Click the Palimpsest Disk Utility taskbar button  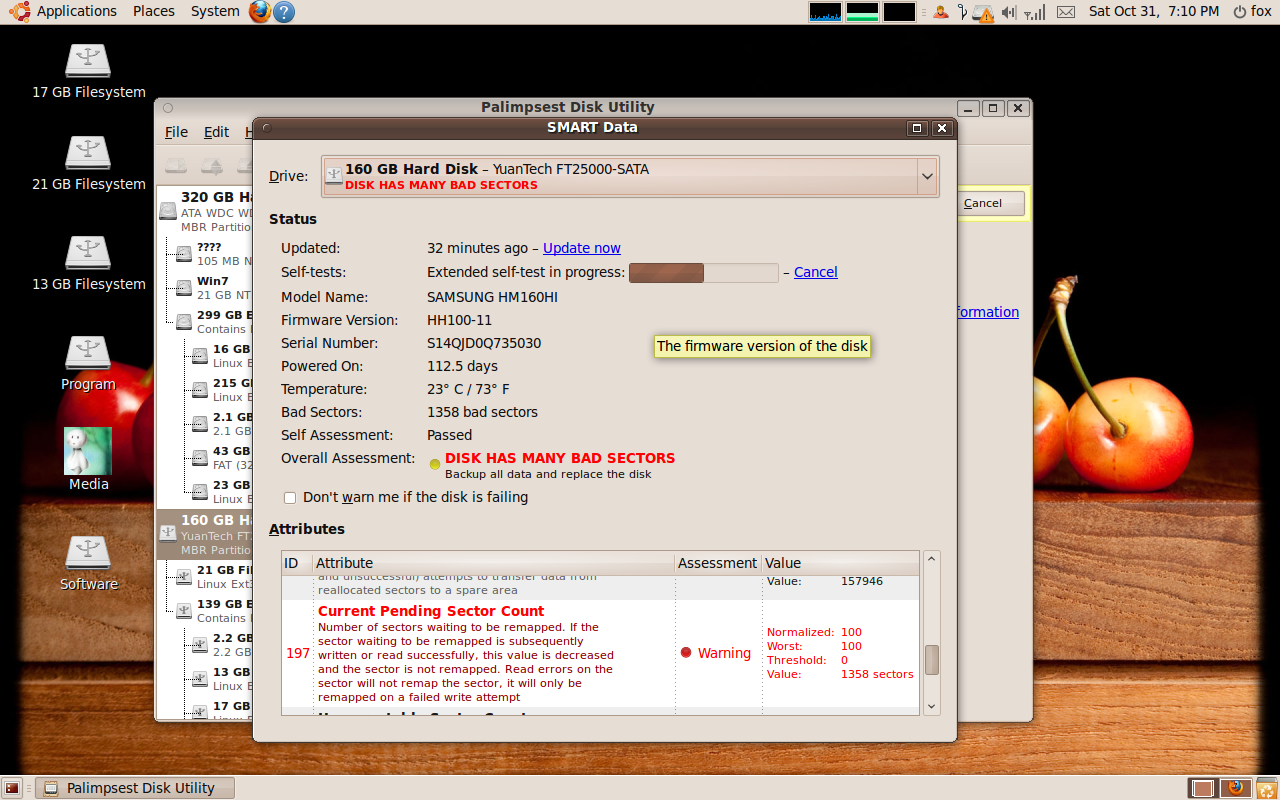pos(134,788)
